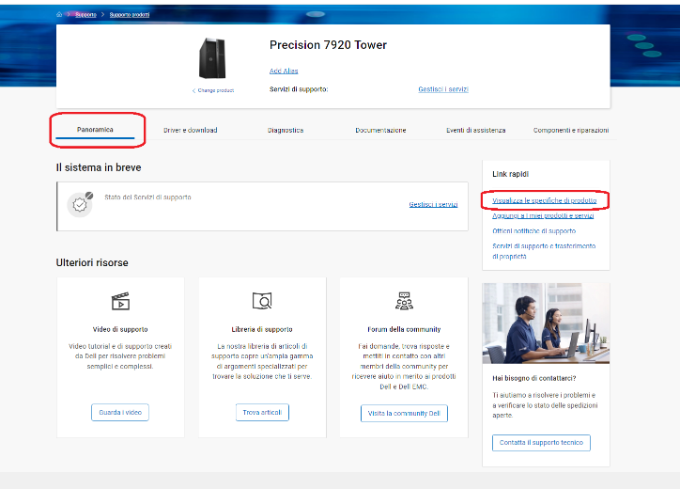
Task: Go to the Documentazione tab
Action: (380, 130)
